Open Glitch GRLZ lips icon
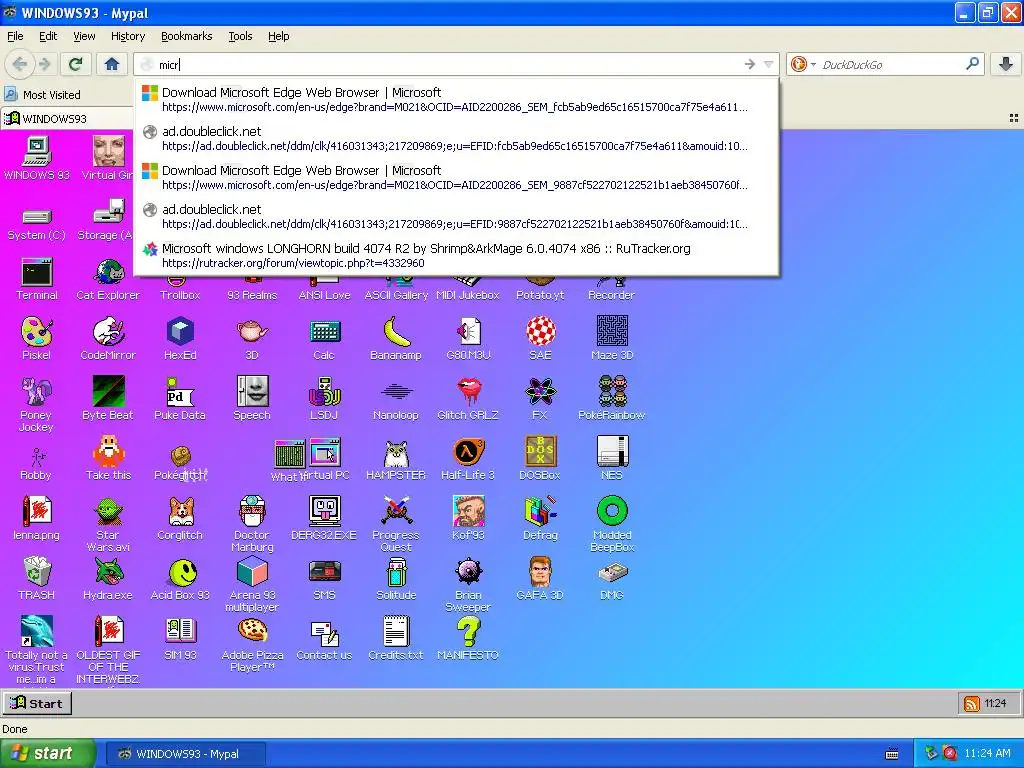The image size is (1024, 768). [468, 398]
